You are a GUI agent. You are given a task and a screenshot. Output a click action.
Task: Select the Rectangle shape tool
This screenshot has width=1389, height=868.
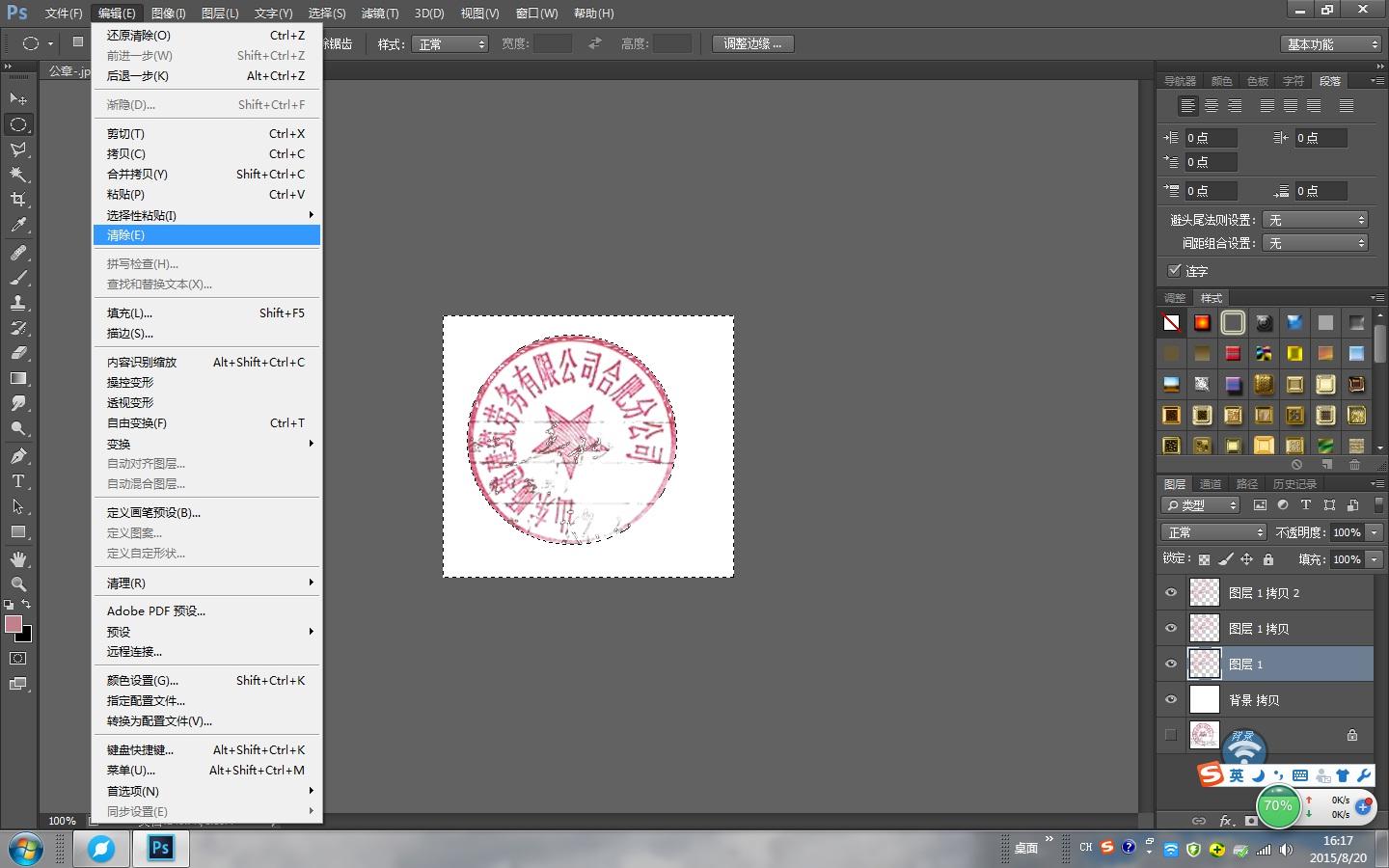pos(18,531)
